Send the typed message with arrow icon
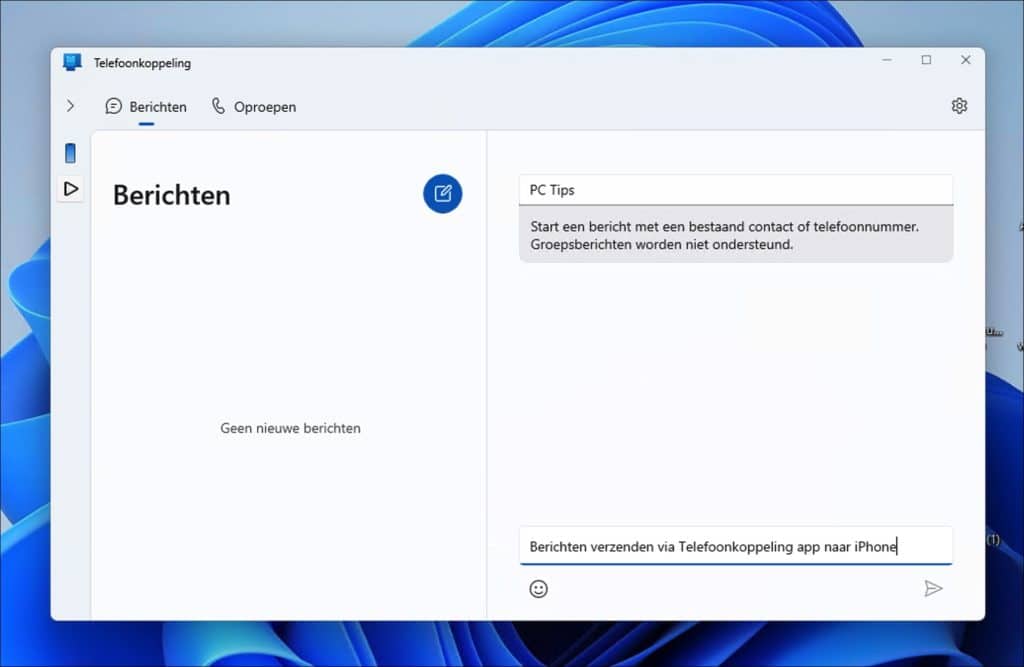Image resolution: width=1024 pixels, height=667 pixels. [933, 589]
